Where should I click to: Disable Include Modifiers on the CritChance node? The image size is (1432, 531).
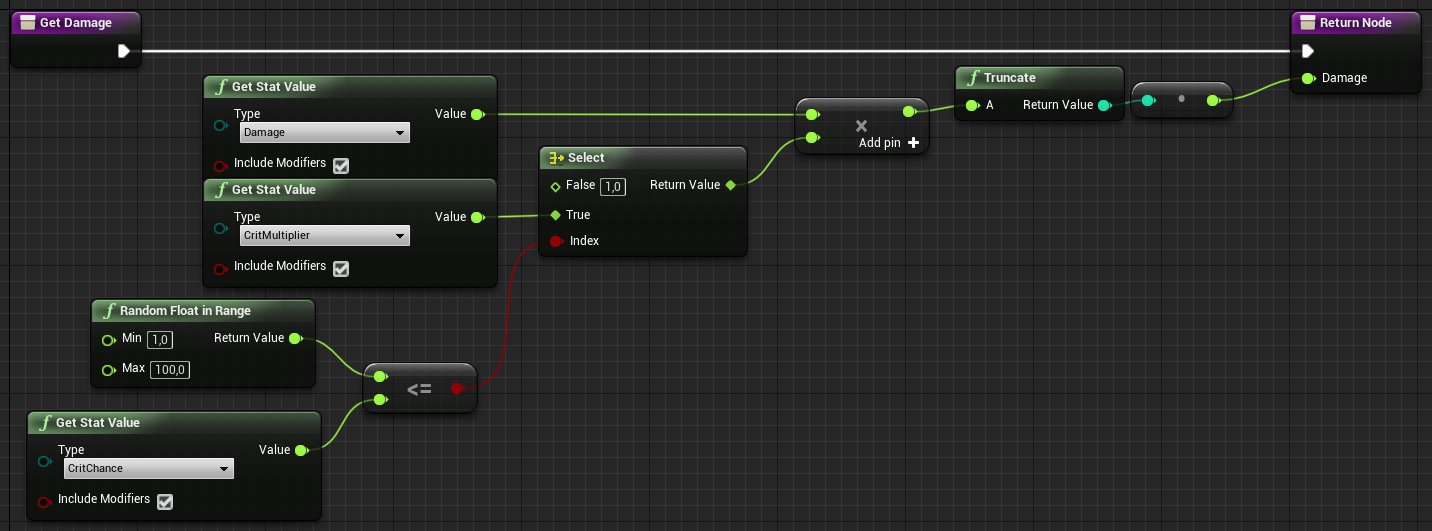tap(165, 501)
